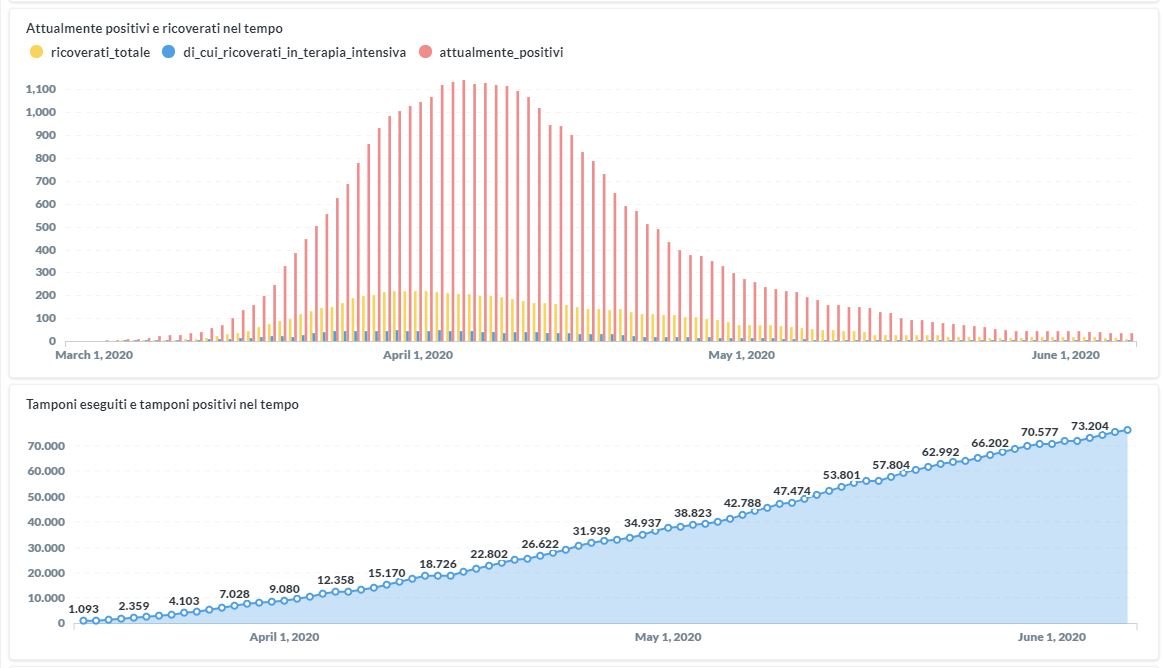Click 'May 1, 2020' axis label in bottom chart
This screenshot has height=668, width=1166.
pos(668,637)
